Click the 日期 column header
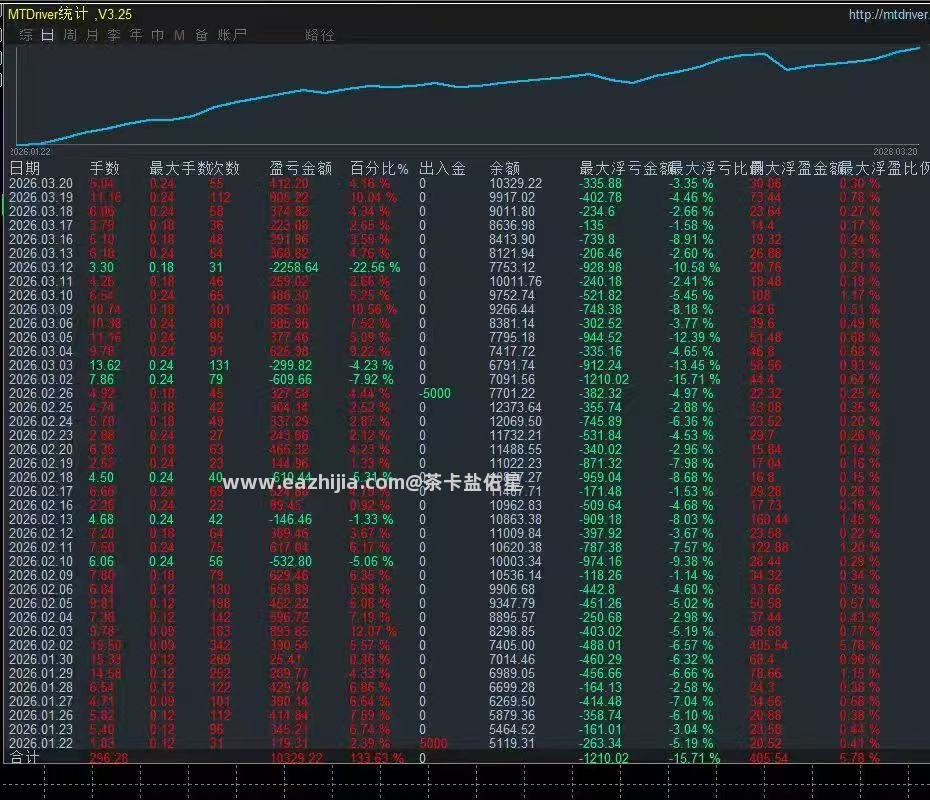 click(x=25, y=168)
